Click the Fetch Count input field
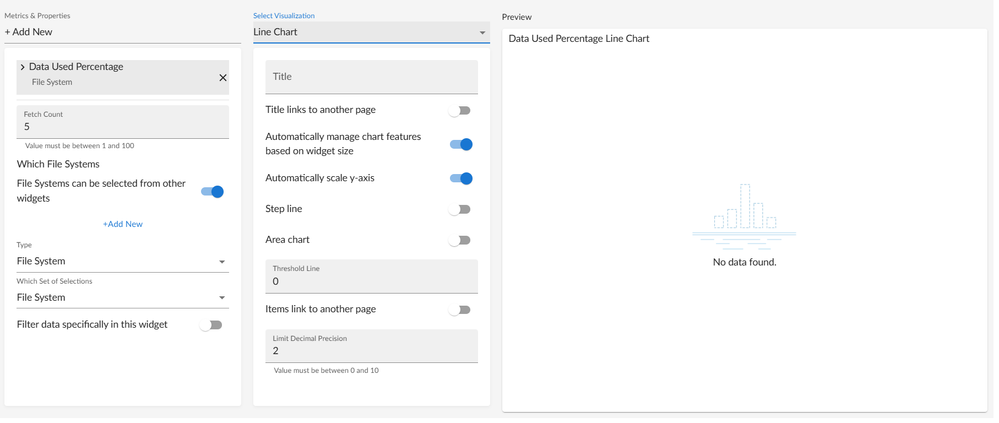 point(122,127)
